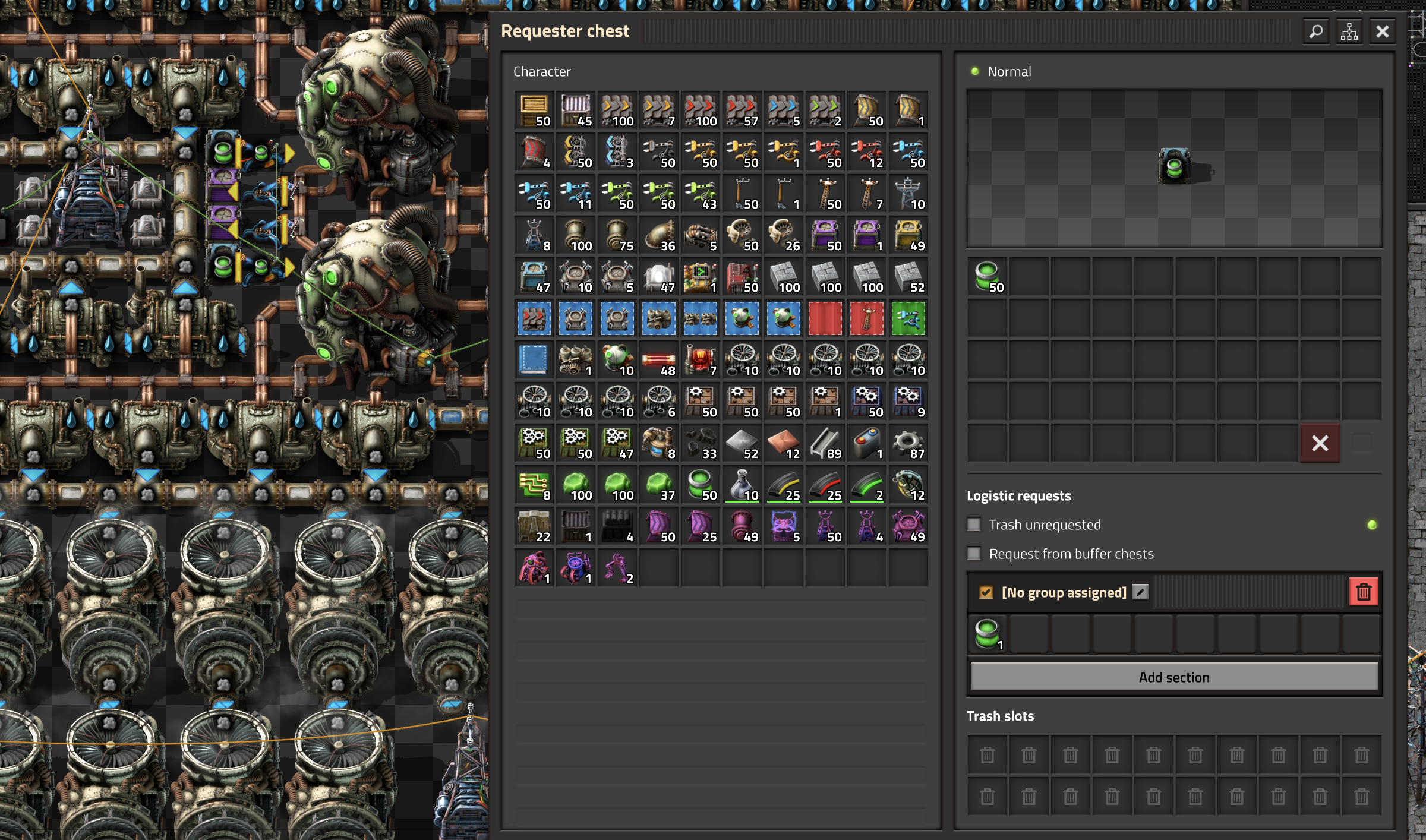Screen dimensions: 1426x840
Task: Select the red long-handed inserter stack of 12
Action: pos(867,152)
